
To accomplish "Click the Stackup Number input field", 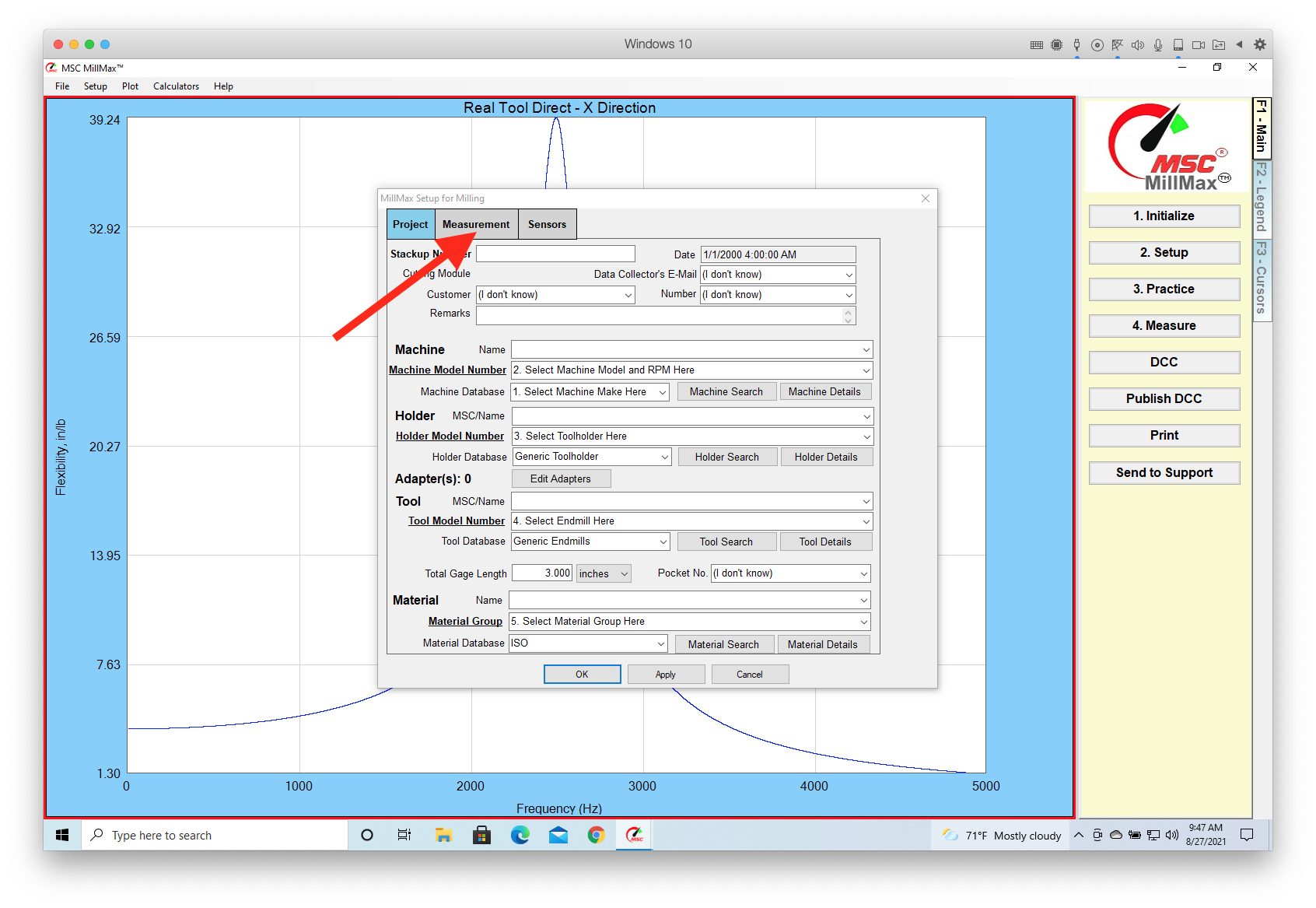I will click(555, 254).
